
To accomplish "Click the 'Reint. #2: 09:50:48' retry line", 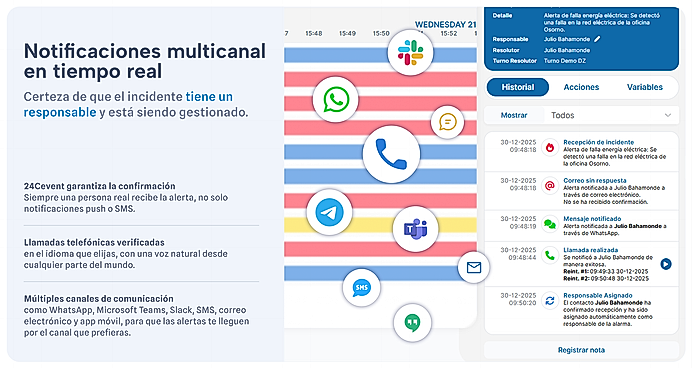I will 606,278.
